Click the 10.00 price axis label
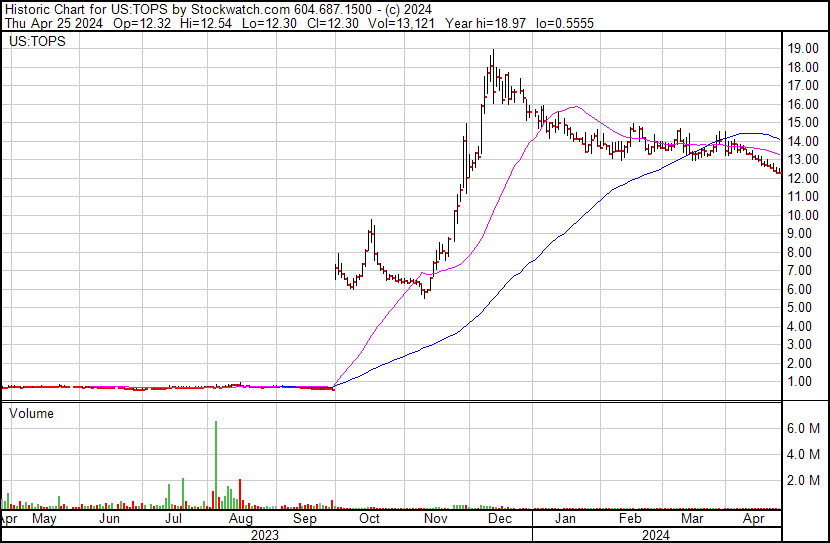Image resolution: width=830 pixels, height=543 pixels. pyautogui.click(x=804, y=215)
